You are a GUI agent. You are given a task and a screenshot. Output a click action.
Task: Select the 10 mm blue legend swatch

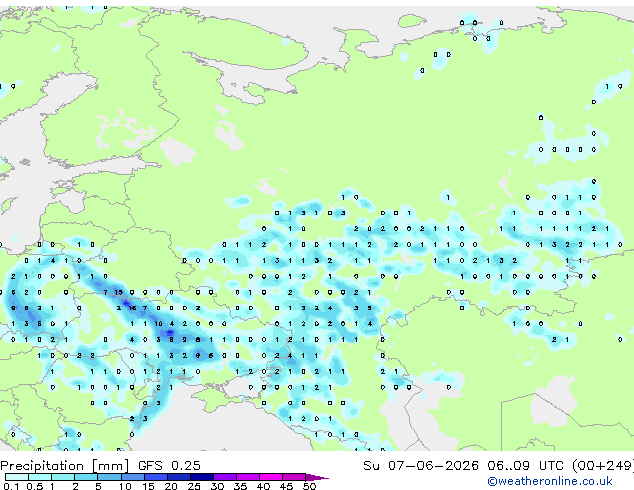133,477
